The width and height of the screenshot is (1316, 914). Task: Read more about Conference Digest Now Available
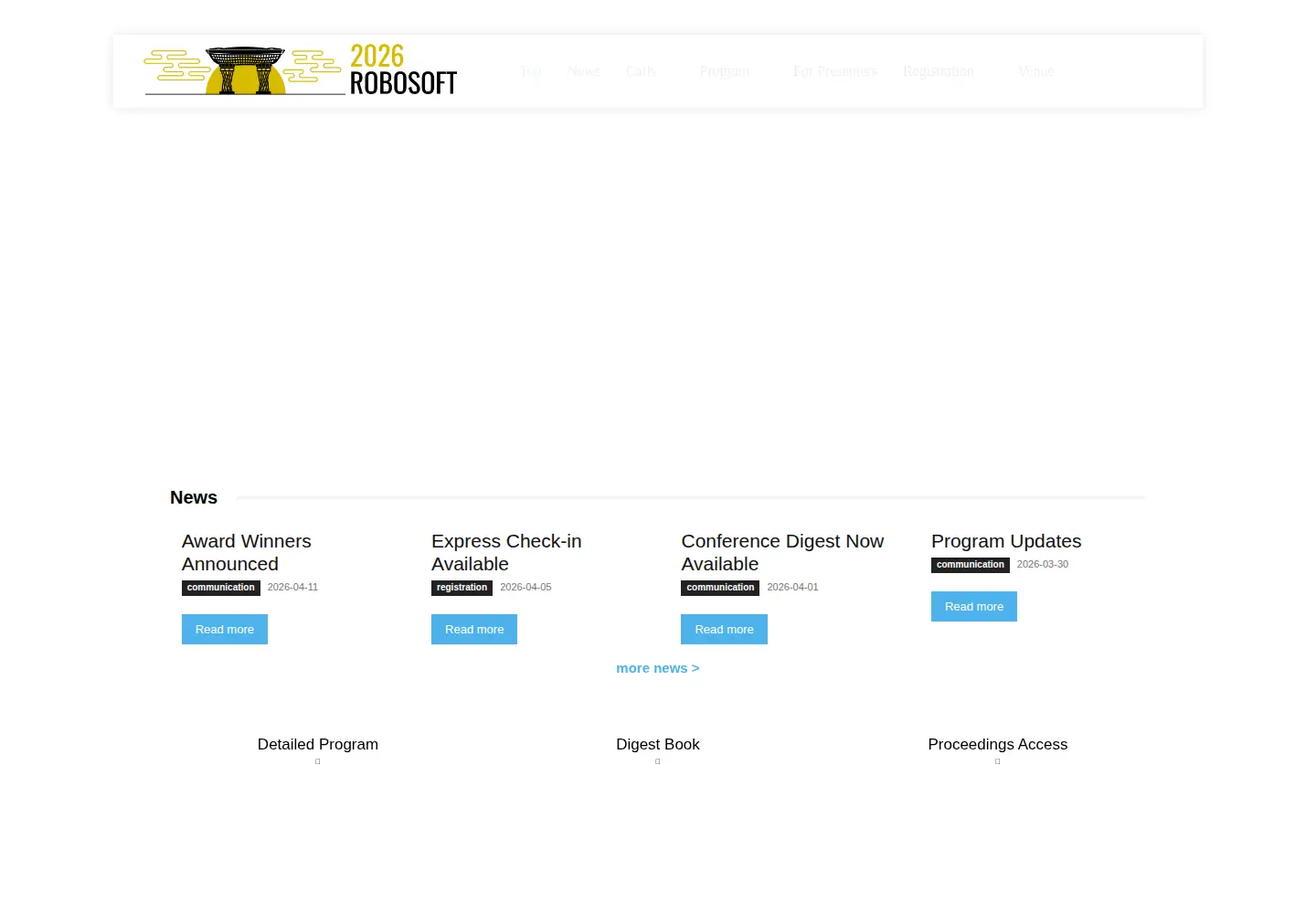(724, 629)
